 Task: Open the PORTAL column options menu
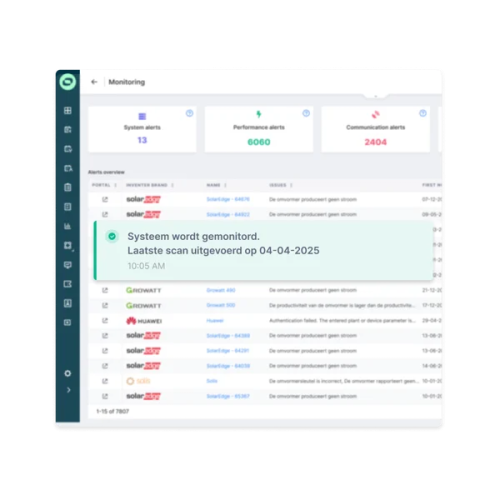click(x=116, y=185)
